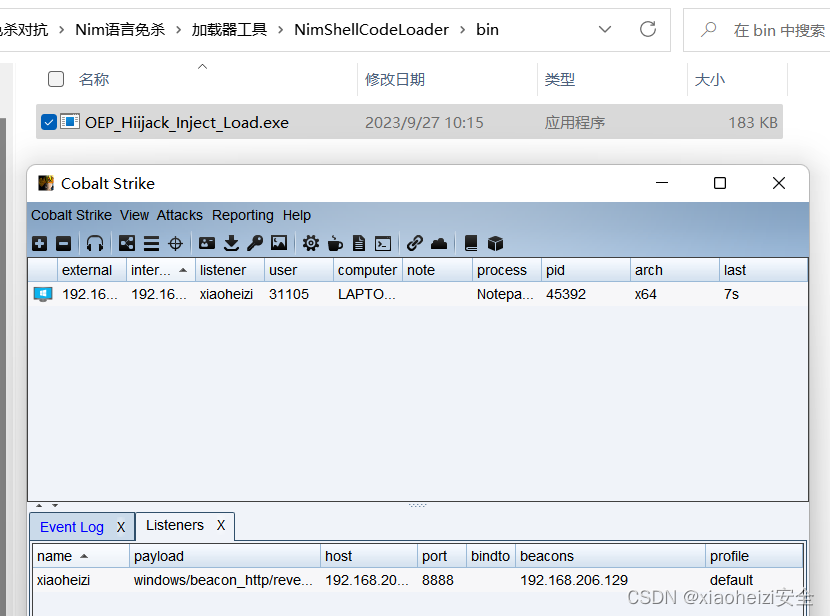Manage web server via cloud icon
The width and height of the screenshot is (830, 616).
point(439,243)
